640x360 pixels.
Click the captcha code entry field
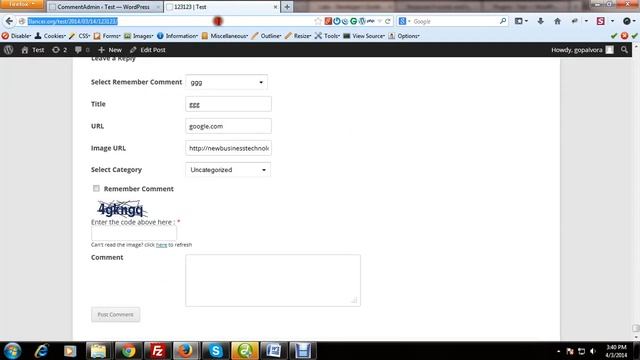[134, 233]
